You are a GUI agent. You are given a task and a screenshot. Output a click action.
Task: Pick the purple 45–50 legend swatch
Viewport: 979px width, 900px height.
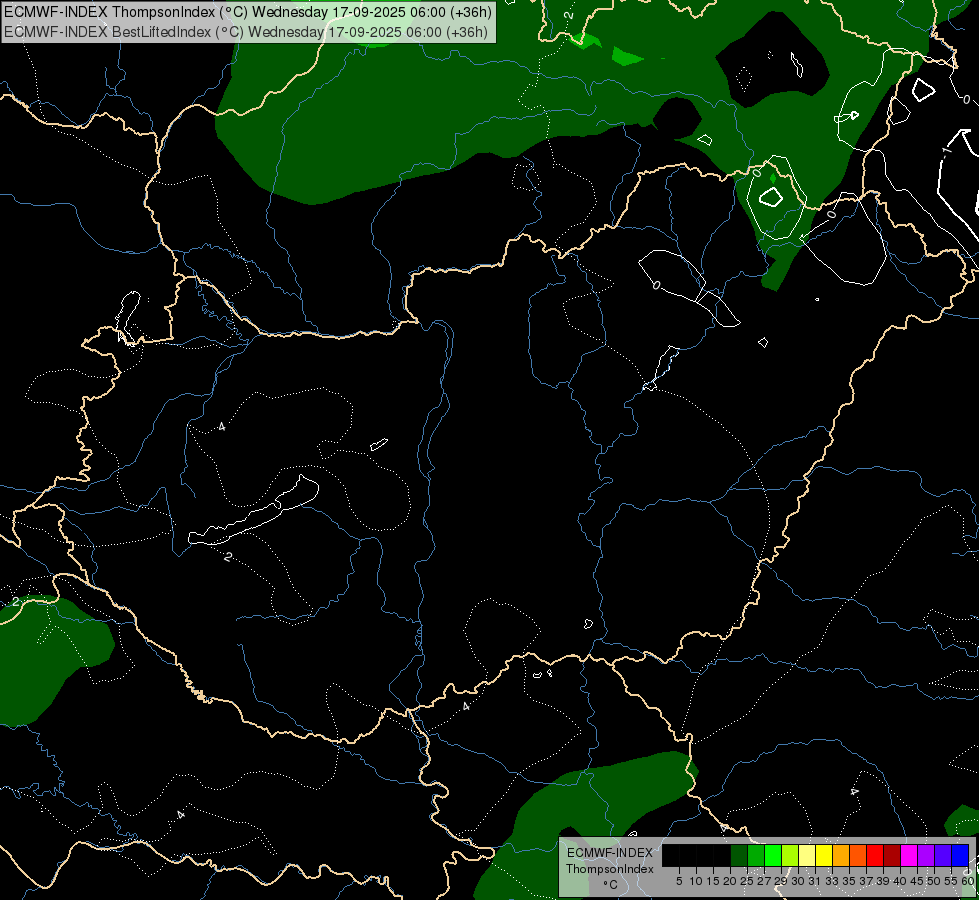(926, 855)
